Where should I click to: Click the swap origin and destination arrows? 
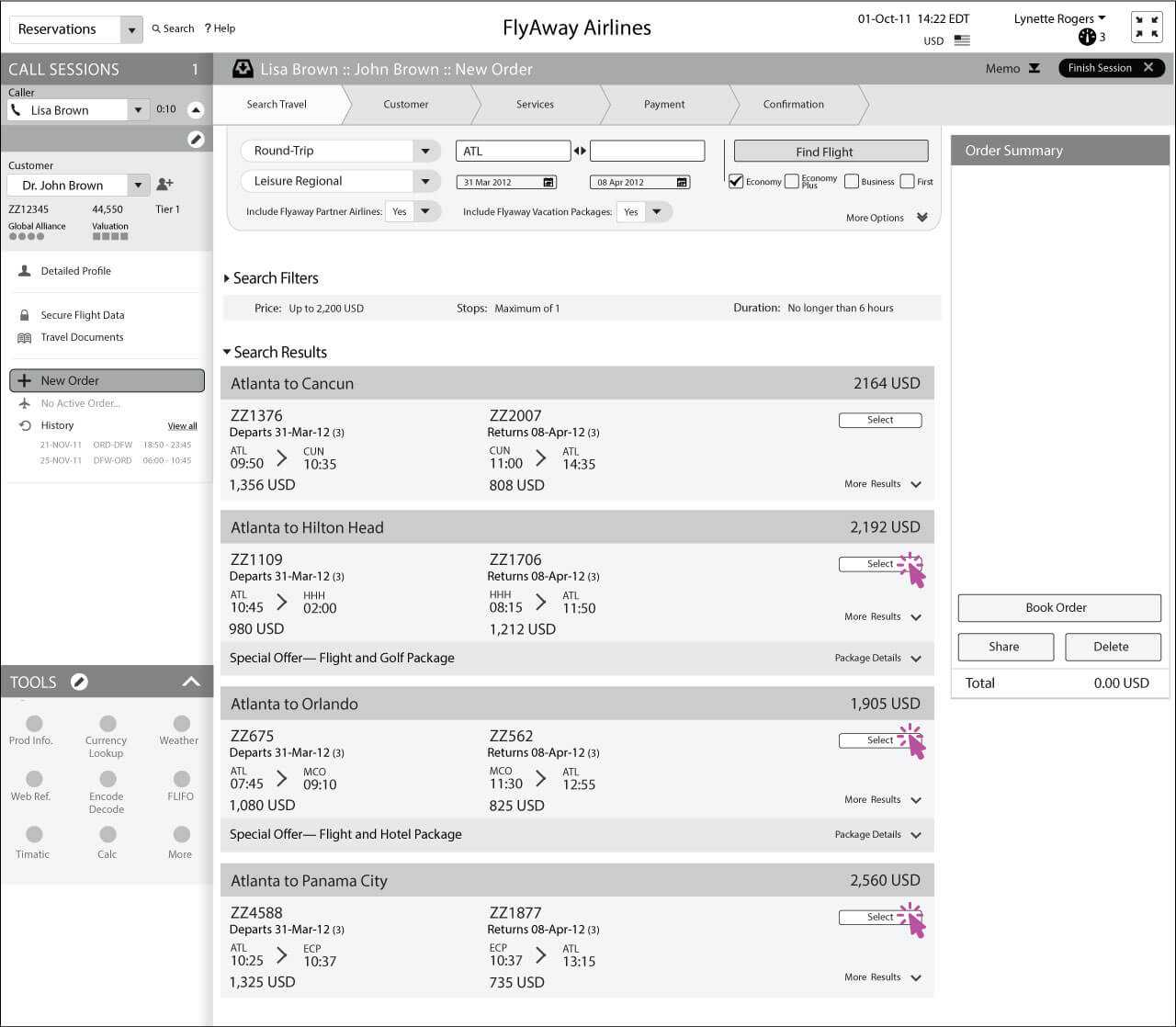coord(580,152)
